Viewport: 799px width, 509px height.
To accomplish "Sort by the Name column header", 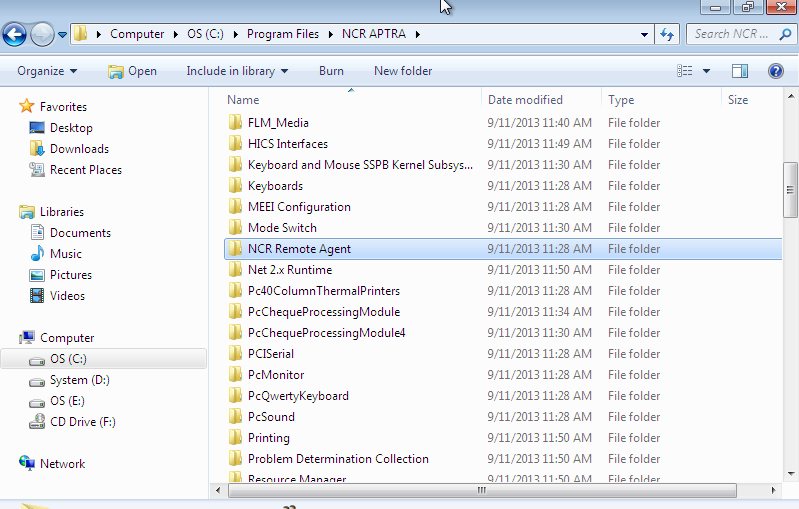I will click(x=243, y=100).
